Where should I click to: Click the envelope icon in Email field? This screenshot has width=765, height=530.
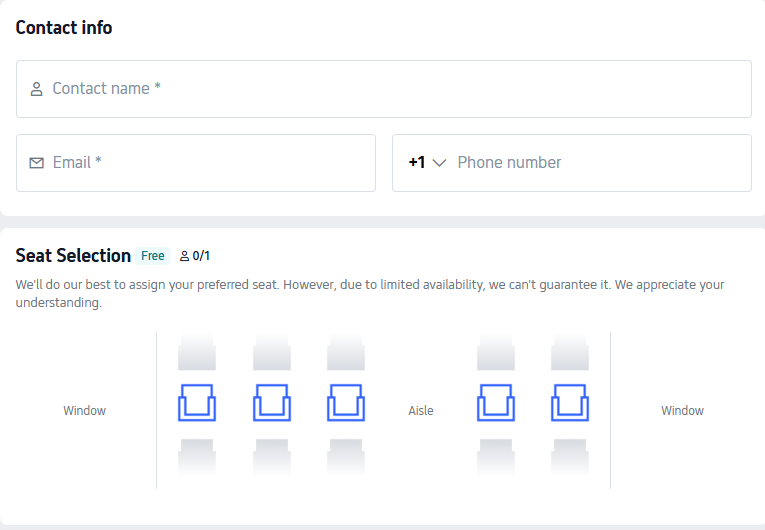pyautogui.click(x=37, y=163)
